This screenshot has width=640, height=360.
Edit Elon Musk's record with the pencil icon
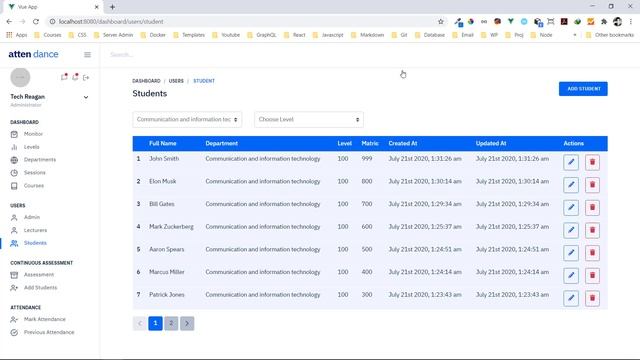pyautogui.click(x=571, y=185)
